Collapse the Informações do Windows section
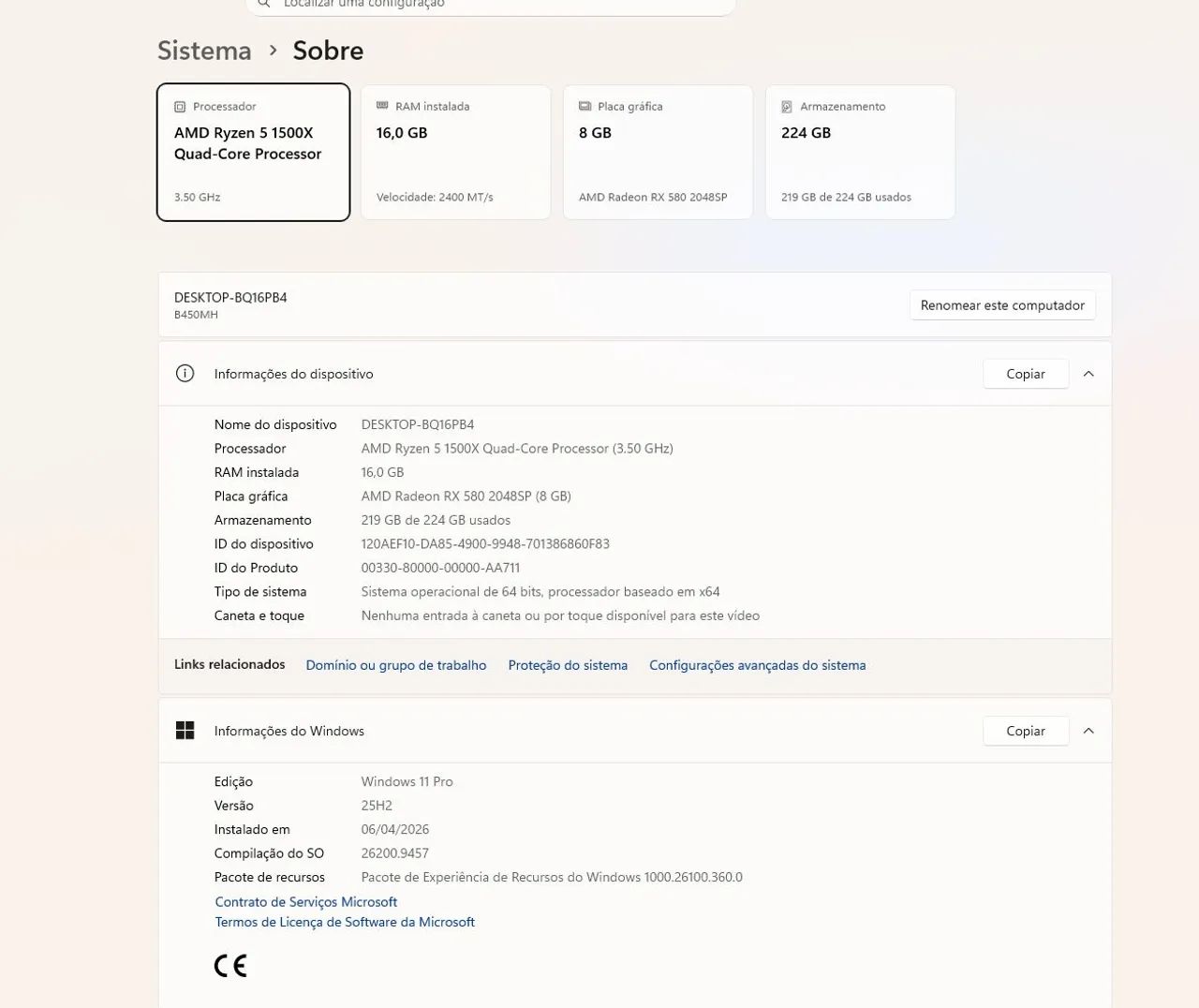The height and width of the screenshot is (1008, 1199). coord(1088,731)
